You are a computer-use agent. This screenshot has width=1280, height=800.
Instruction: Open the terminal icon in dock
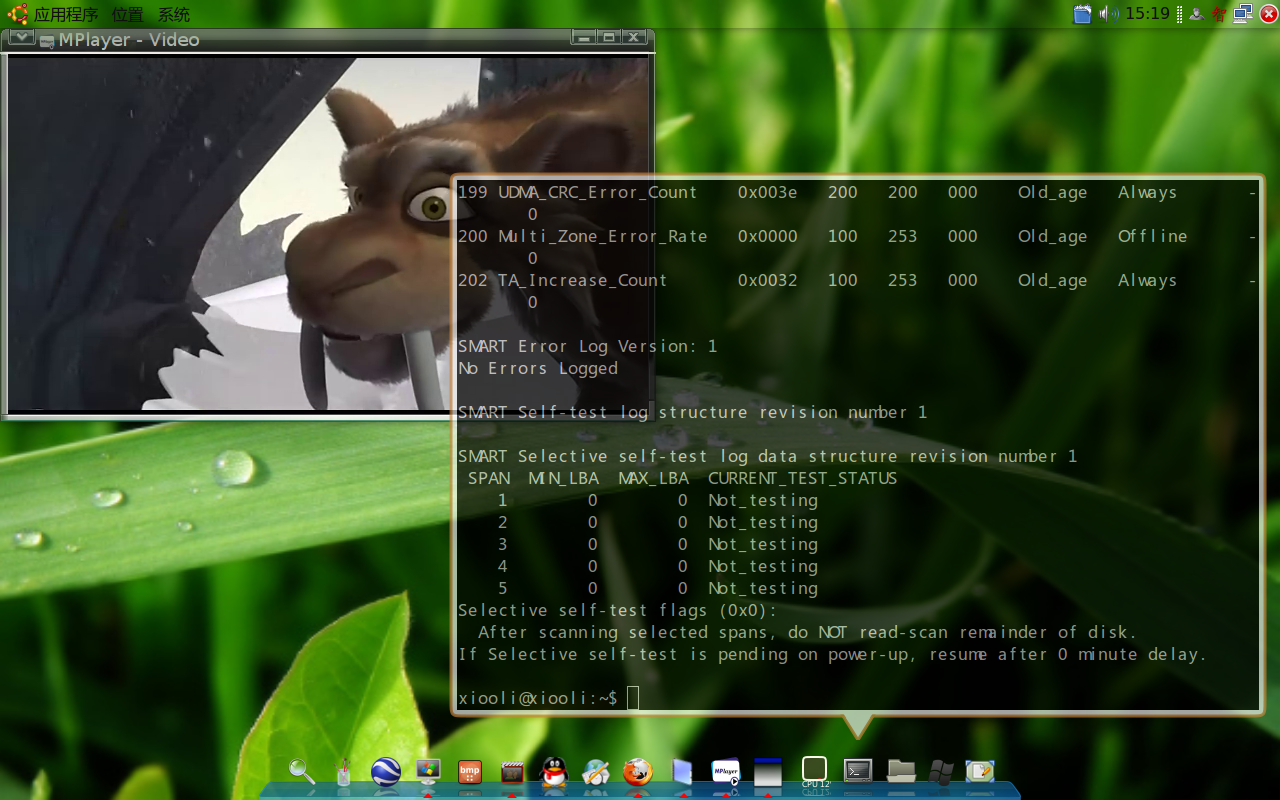click(858, 770)
